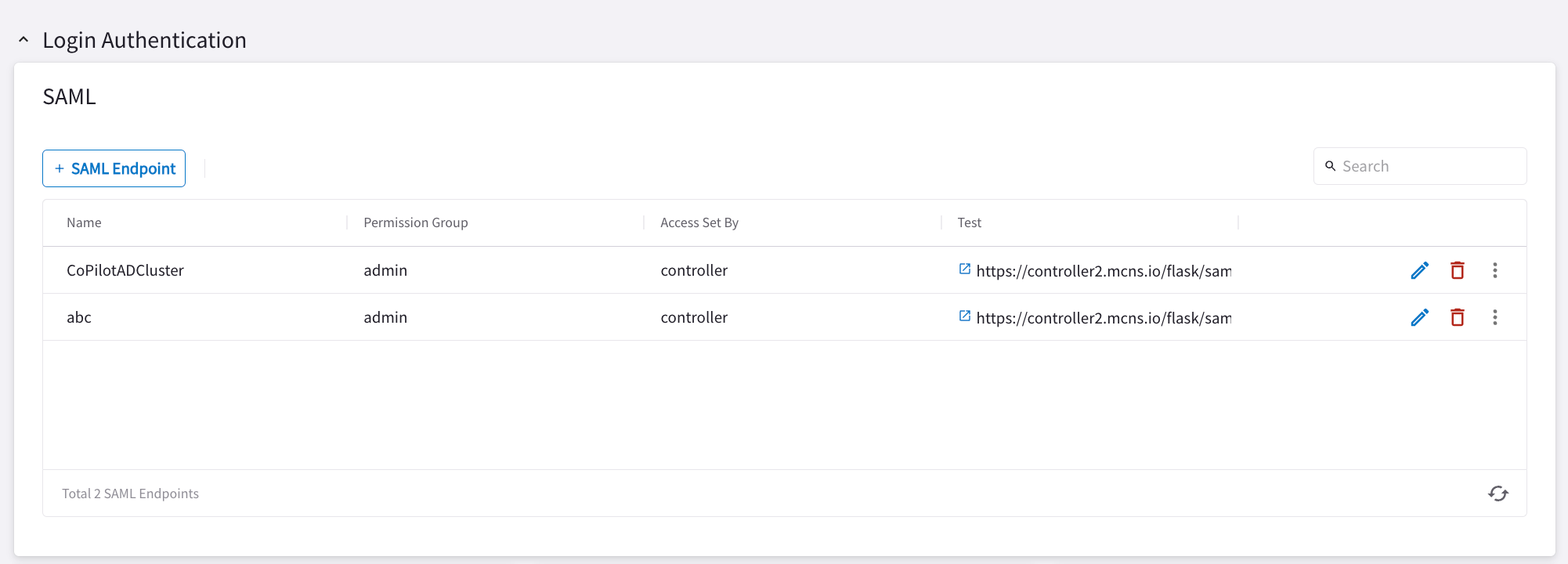Screen dimensions: 1568x564
Task: Select the CoPilotADCluster name cell
Action: click(x=125, y=270)
